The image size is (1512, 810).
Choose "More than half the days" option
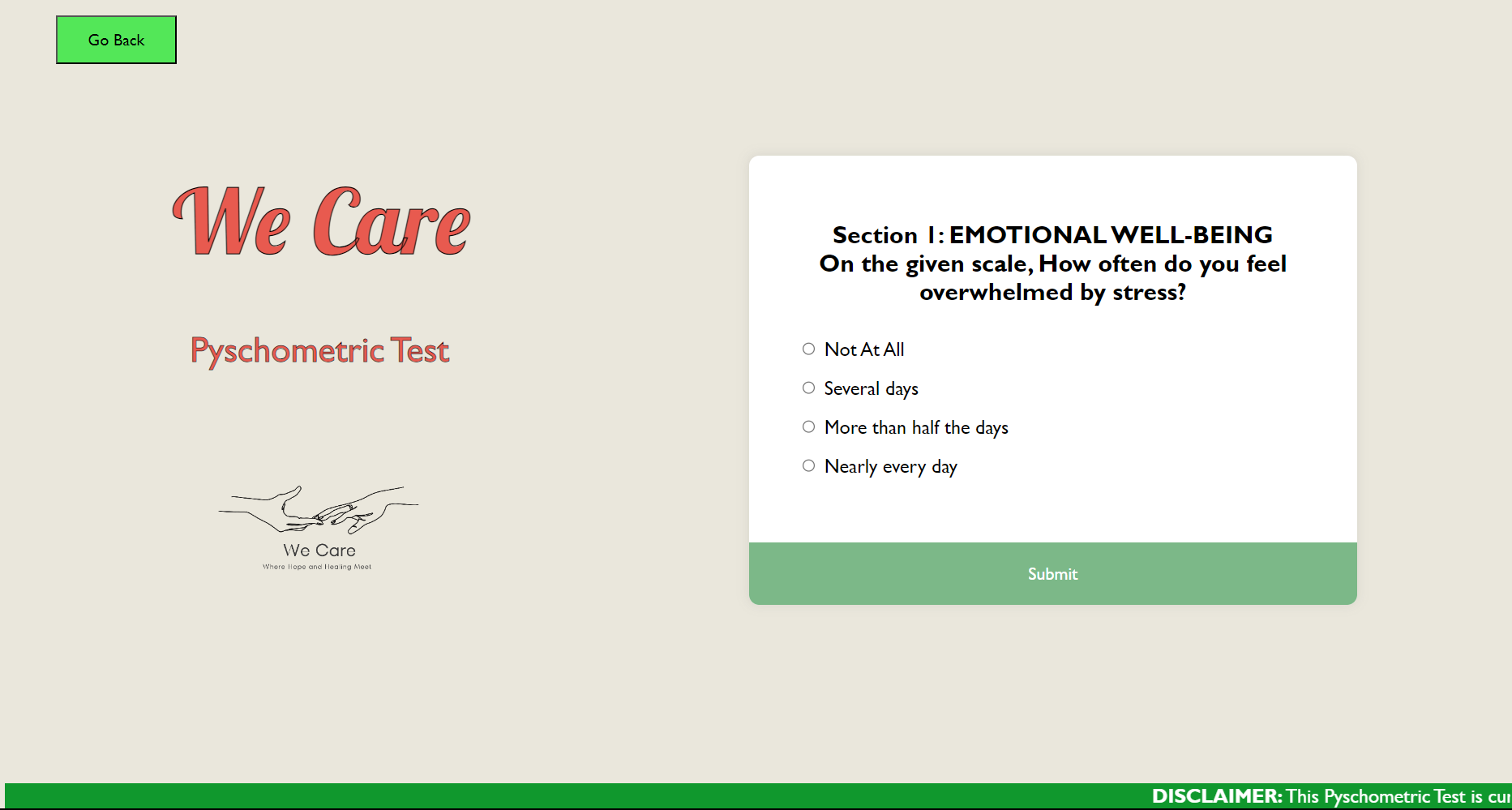pyautogui.click(x=807, y=426)
